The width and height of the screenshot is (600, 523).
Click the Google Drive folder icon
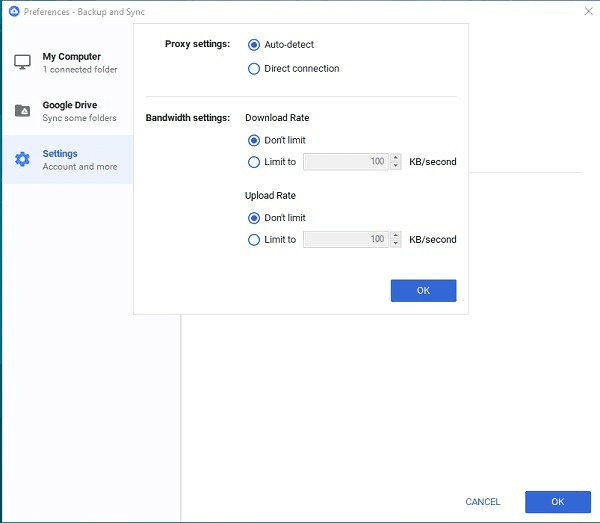click(x=22, y=111)
